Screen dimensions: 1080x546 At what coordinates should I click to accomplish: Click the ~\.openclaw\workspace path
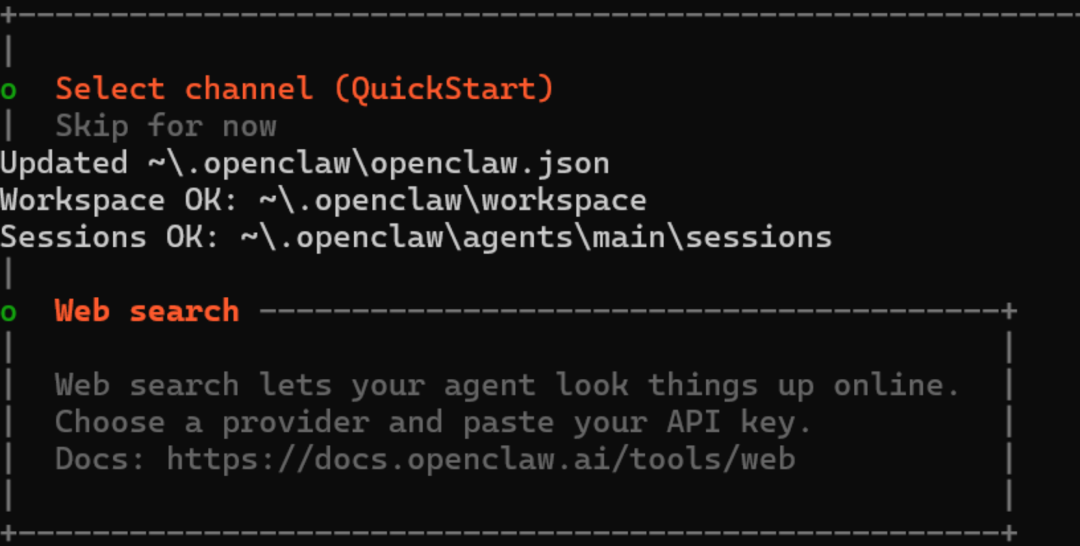click(453, 200)
